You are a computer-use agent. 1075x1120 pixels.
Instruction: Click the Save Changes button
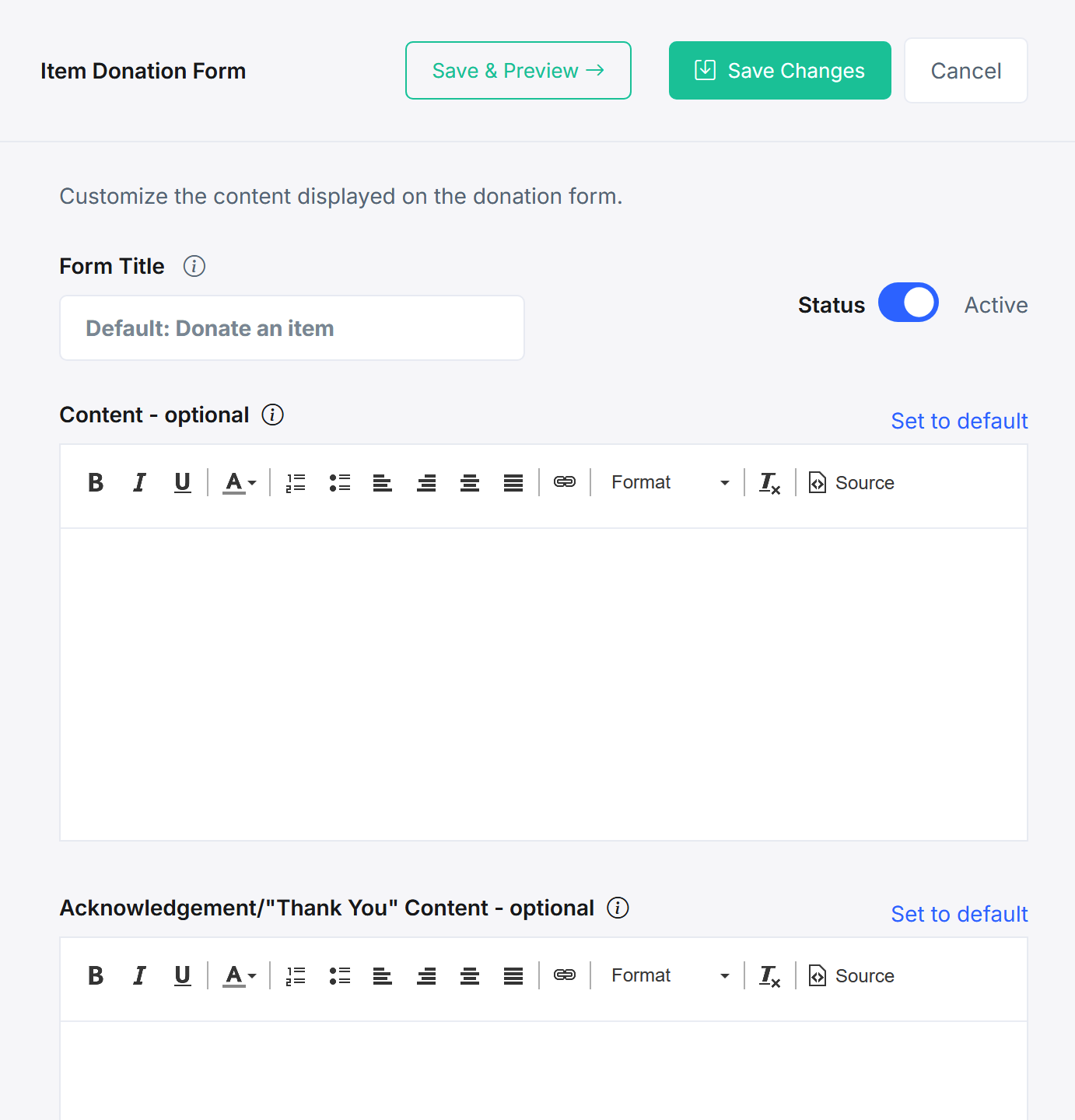click(780, 71)
